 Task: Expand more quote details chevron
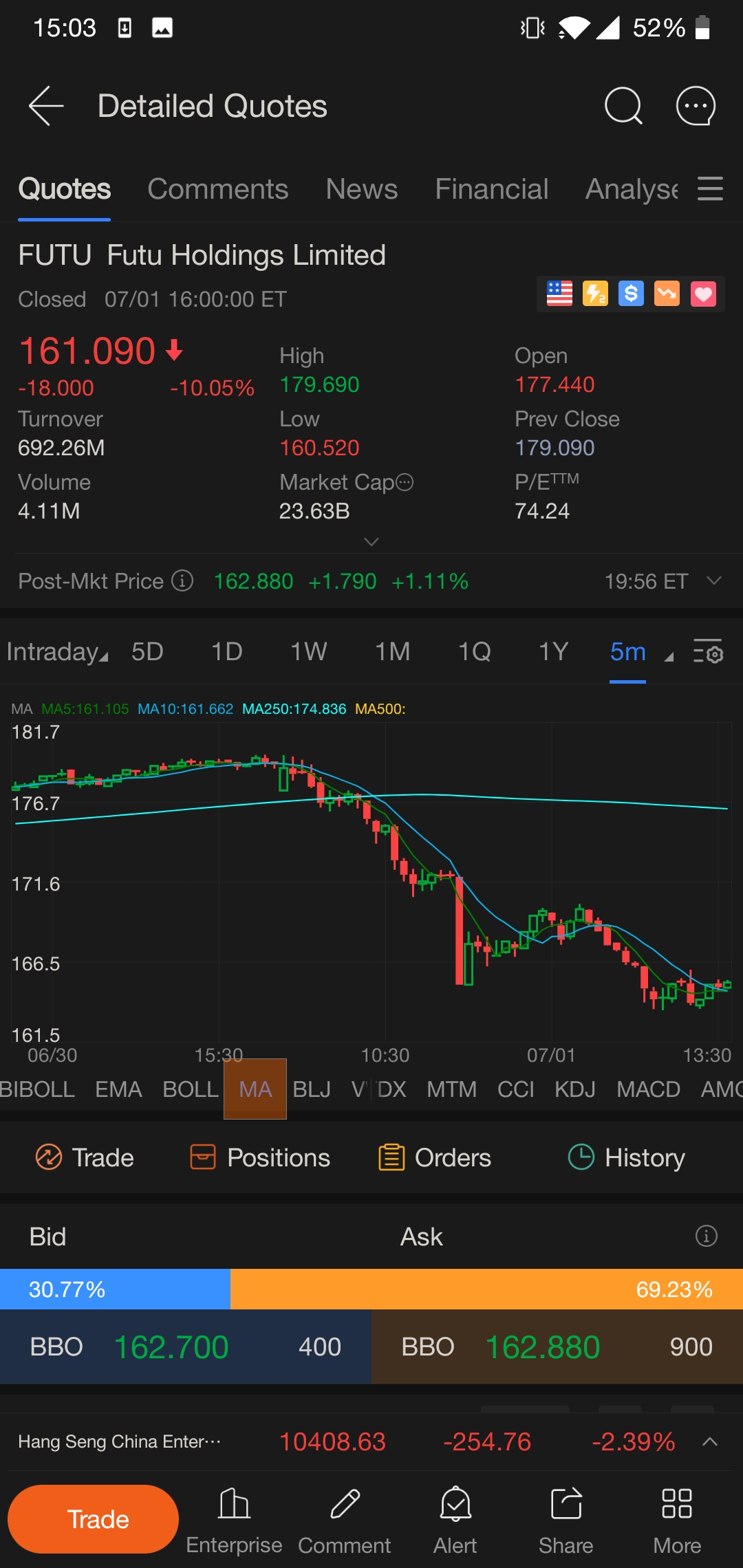371,542
